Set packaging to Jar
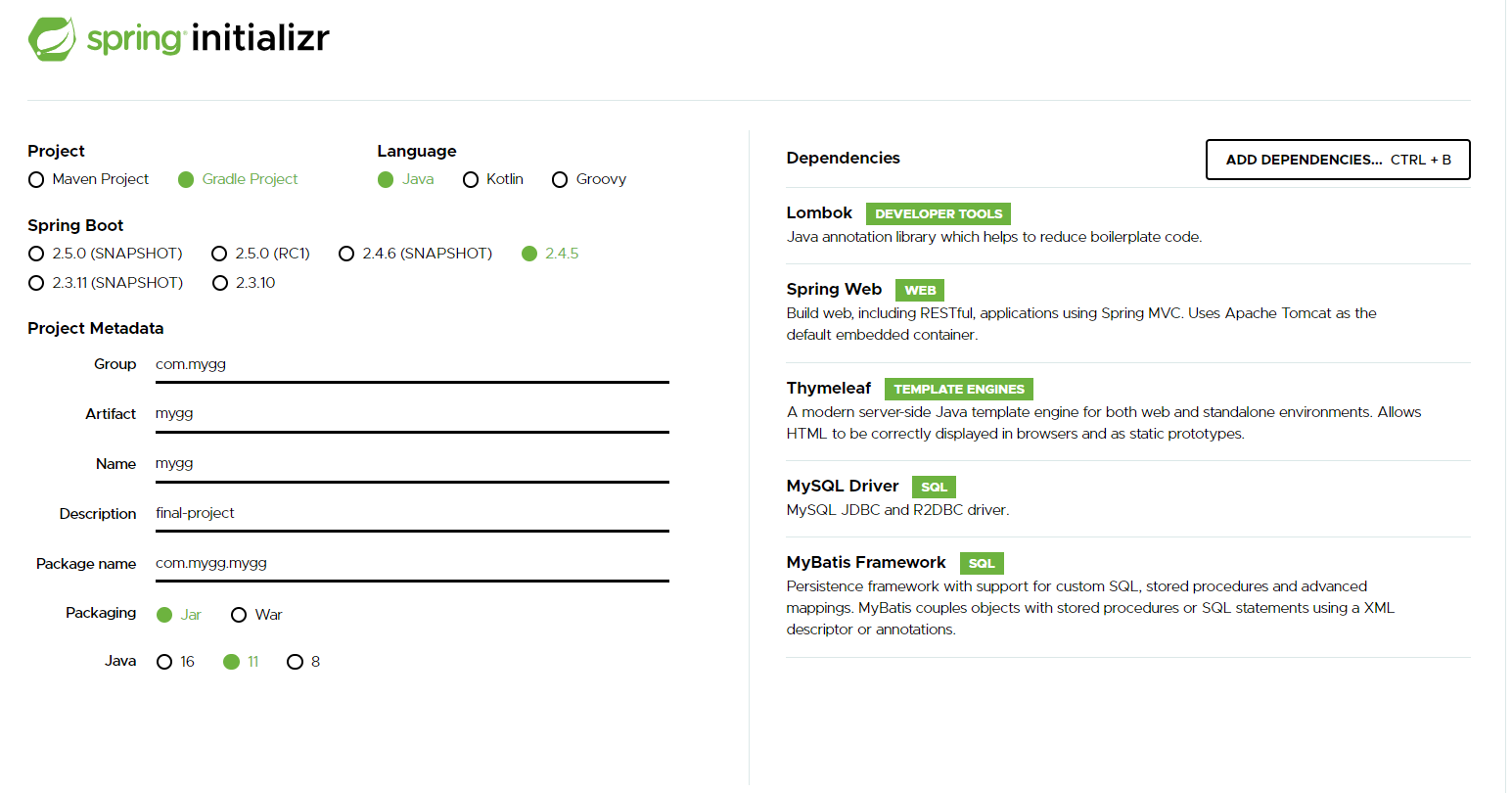This screenshot has width=1512, height=793. pos(179,615)
